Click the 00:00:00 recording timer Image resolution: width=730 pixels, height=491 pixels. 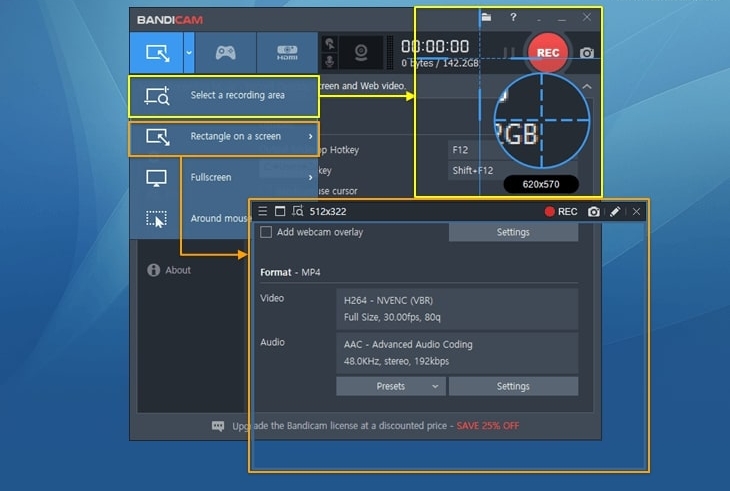click(435, 47)
